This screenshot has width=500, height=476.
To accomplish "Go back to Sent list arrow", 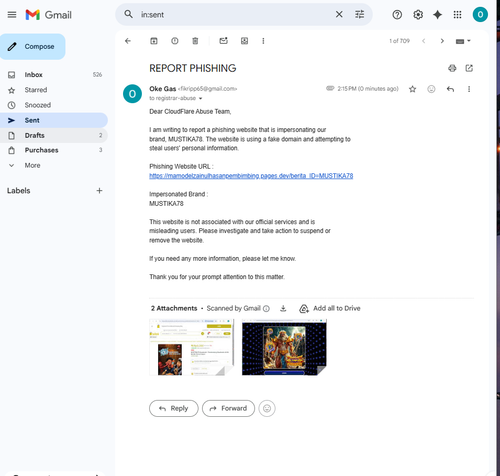I will coord(128,41).
